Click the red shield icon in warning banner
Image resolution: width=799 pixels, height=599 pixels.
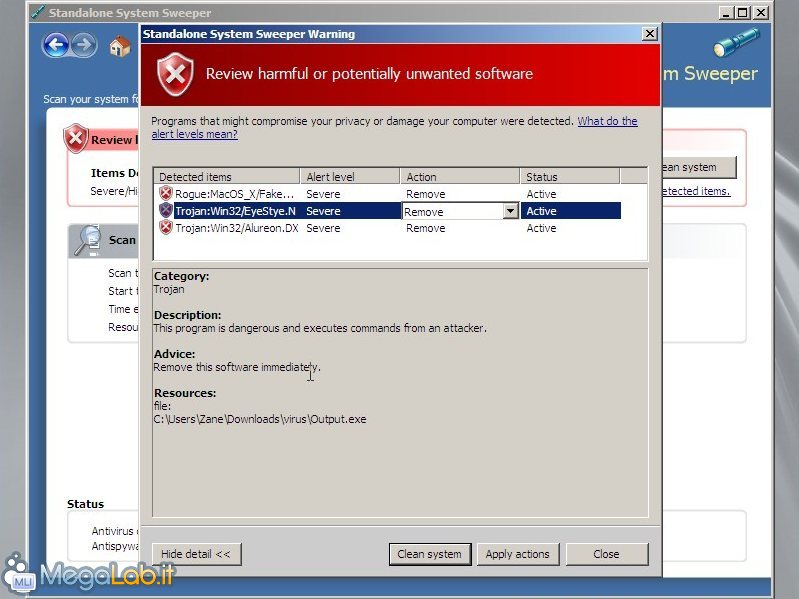[x=175, y=75]
